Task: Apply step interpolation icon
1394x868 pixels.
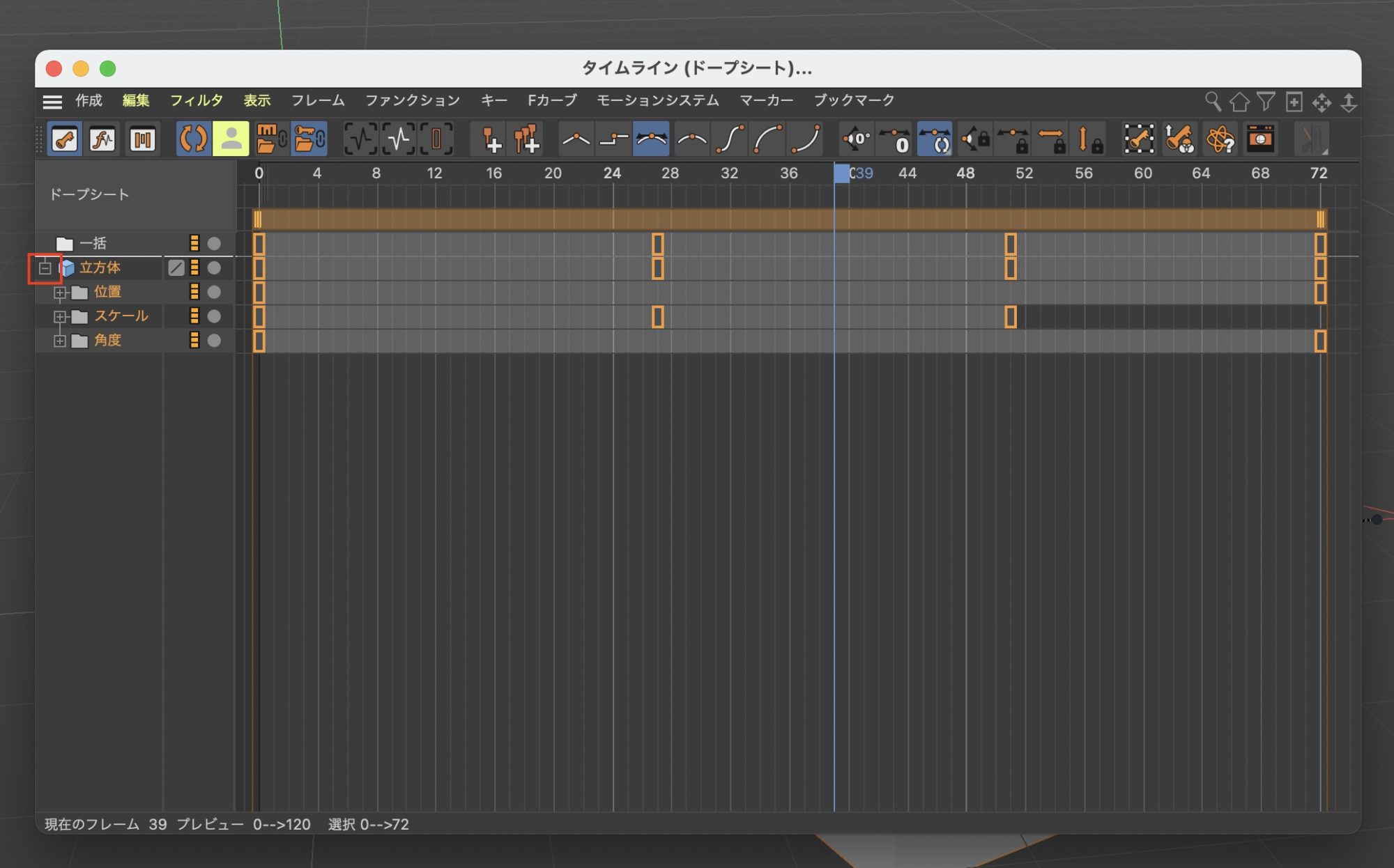Action: pos(613,139)
